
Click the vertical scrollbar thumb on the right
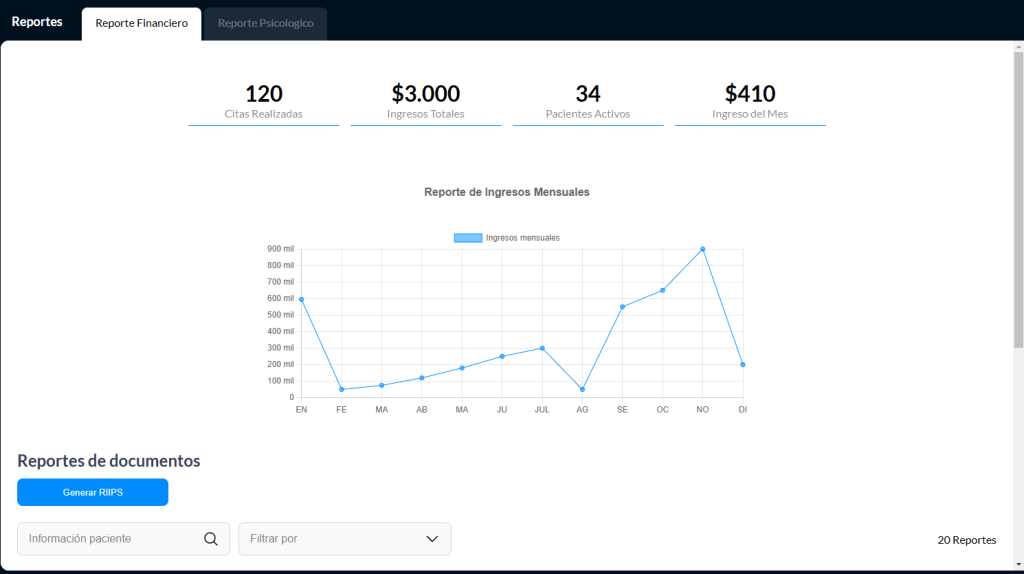1018,200
